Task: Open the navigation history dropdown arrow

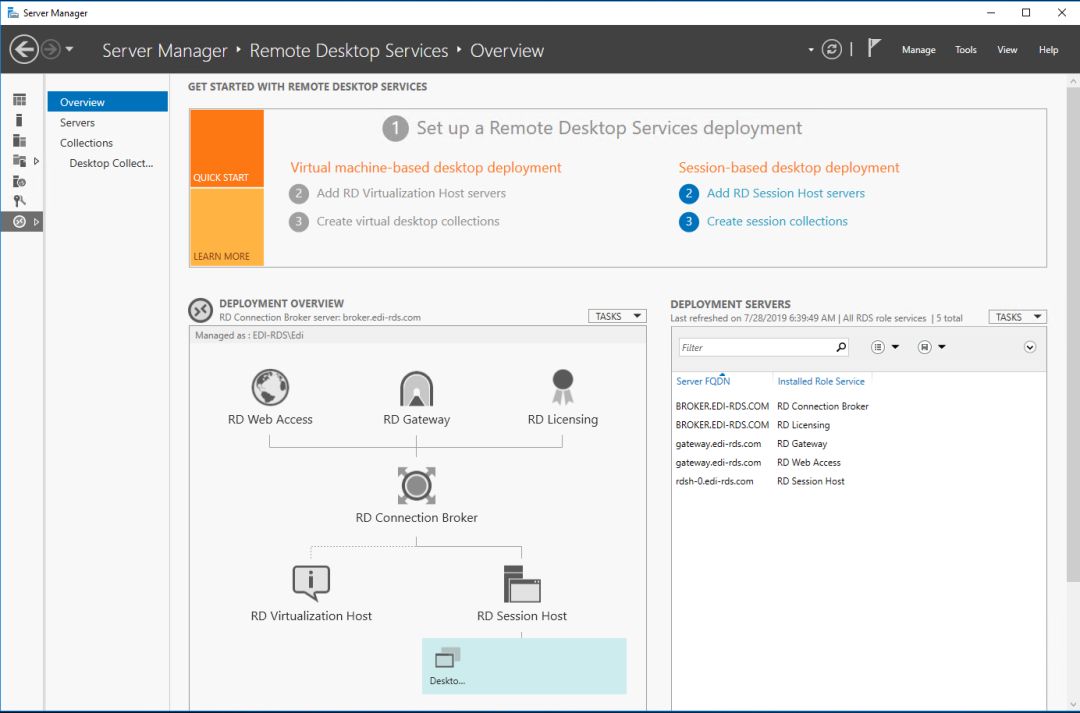Action: (70, 50)
